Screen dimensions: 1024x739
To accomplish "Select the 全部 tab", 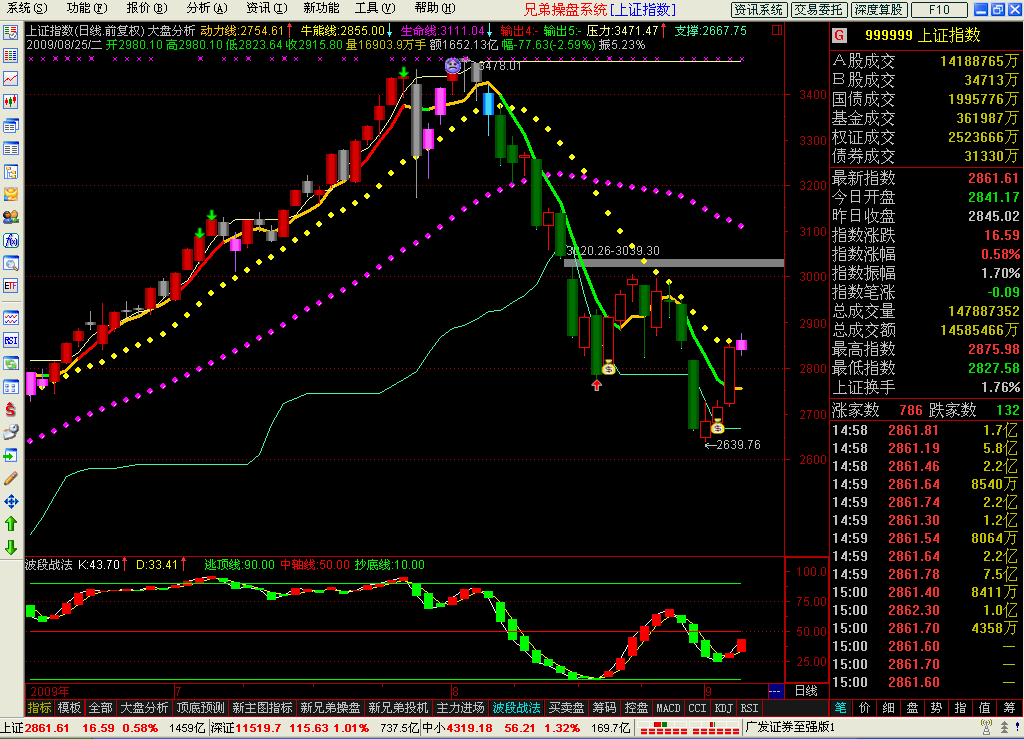I will point(101,708).
